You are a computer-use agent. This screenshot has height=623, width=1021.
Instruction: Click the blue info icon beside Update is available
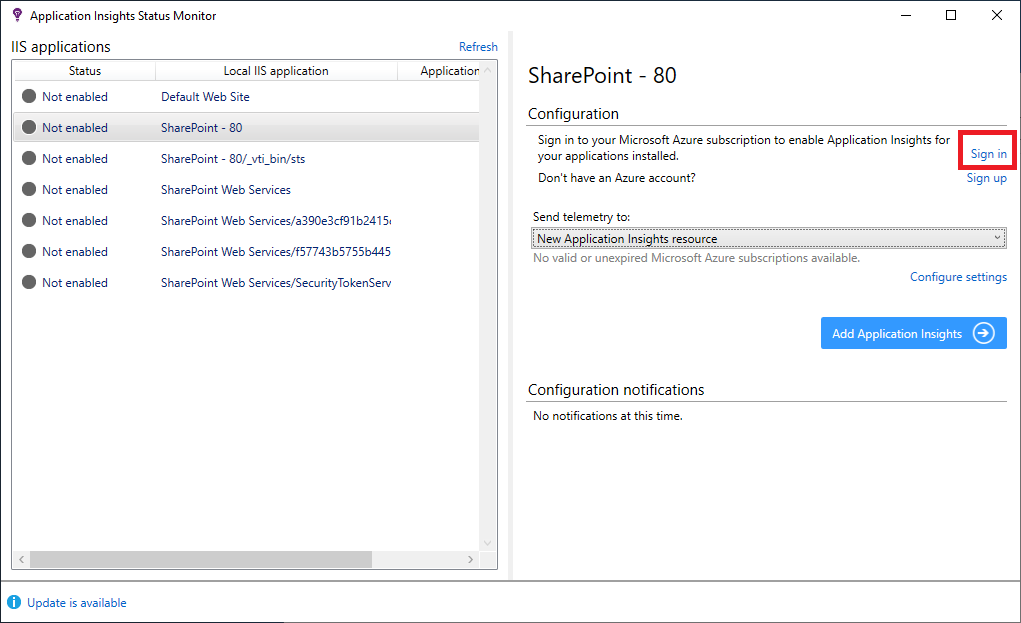point(14,602)
